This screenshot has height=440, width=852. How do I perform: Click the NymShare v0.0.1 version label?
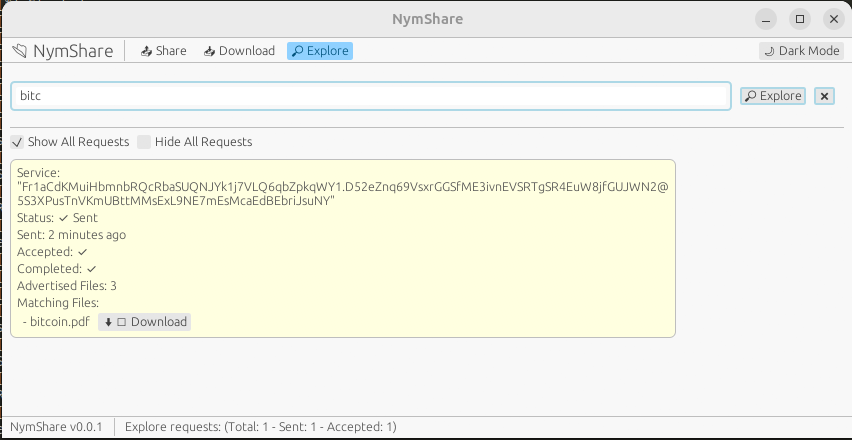[56, 427]
